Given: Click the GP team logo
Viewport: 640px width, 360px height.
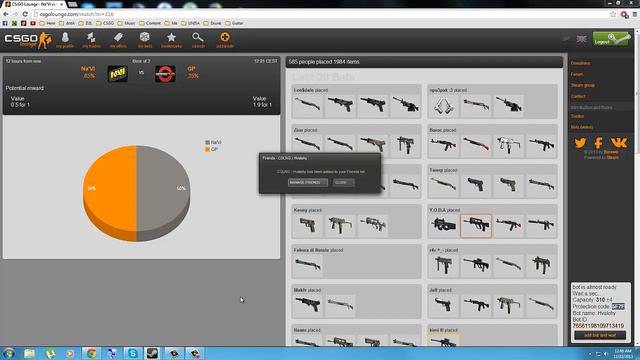Looking at the screenshot, I should 165,74.
